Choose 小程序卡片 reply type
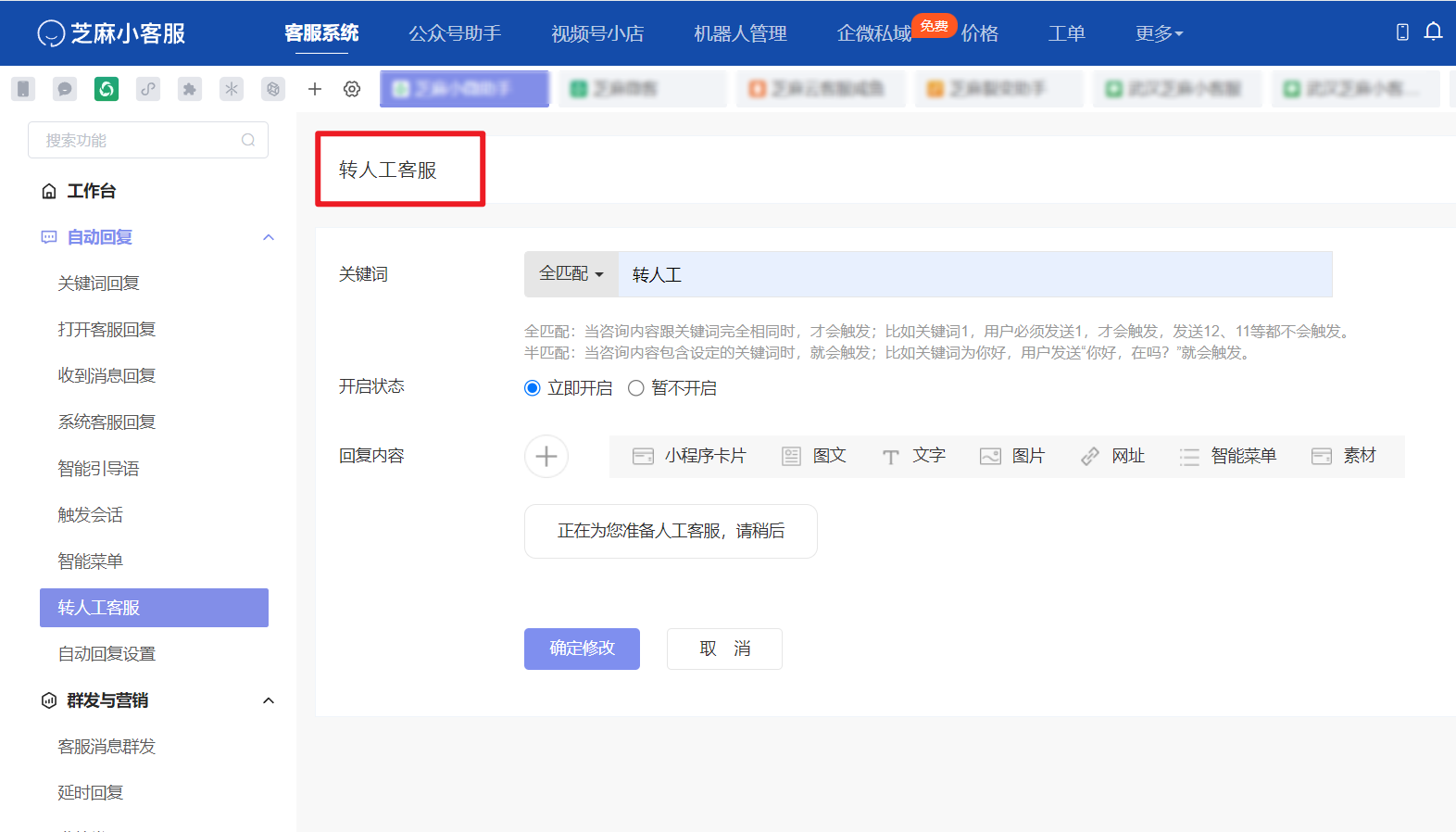This screenshot has width=1456, height=832. click(x=689, y=456)
